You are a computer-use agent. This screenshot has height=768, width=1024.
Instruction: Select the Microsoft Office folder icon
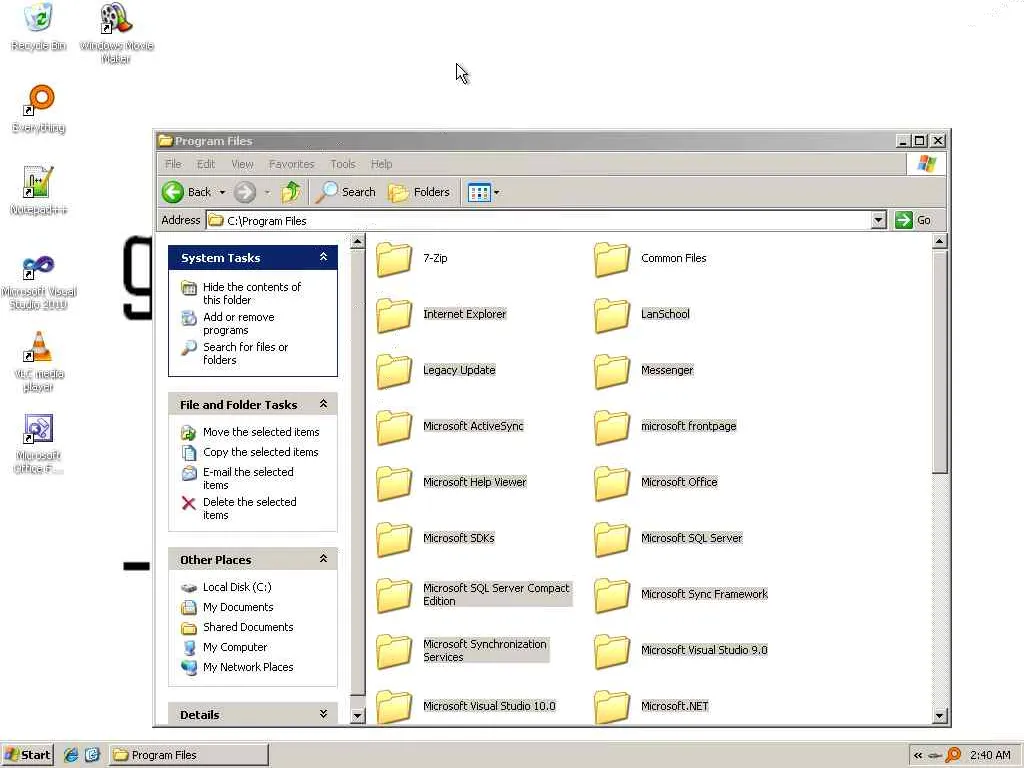pos(612,483)
